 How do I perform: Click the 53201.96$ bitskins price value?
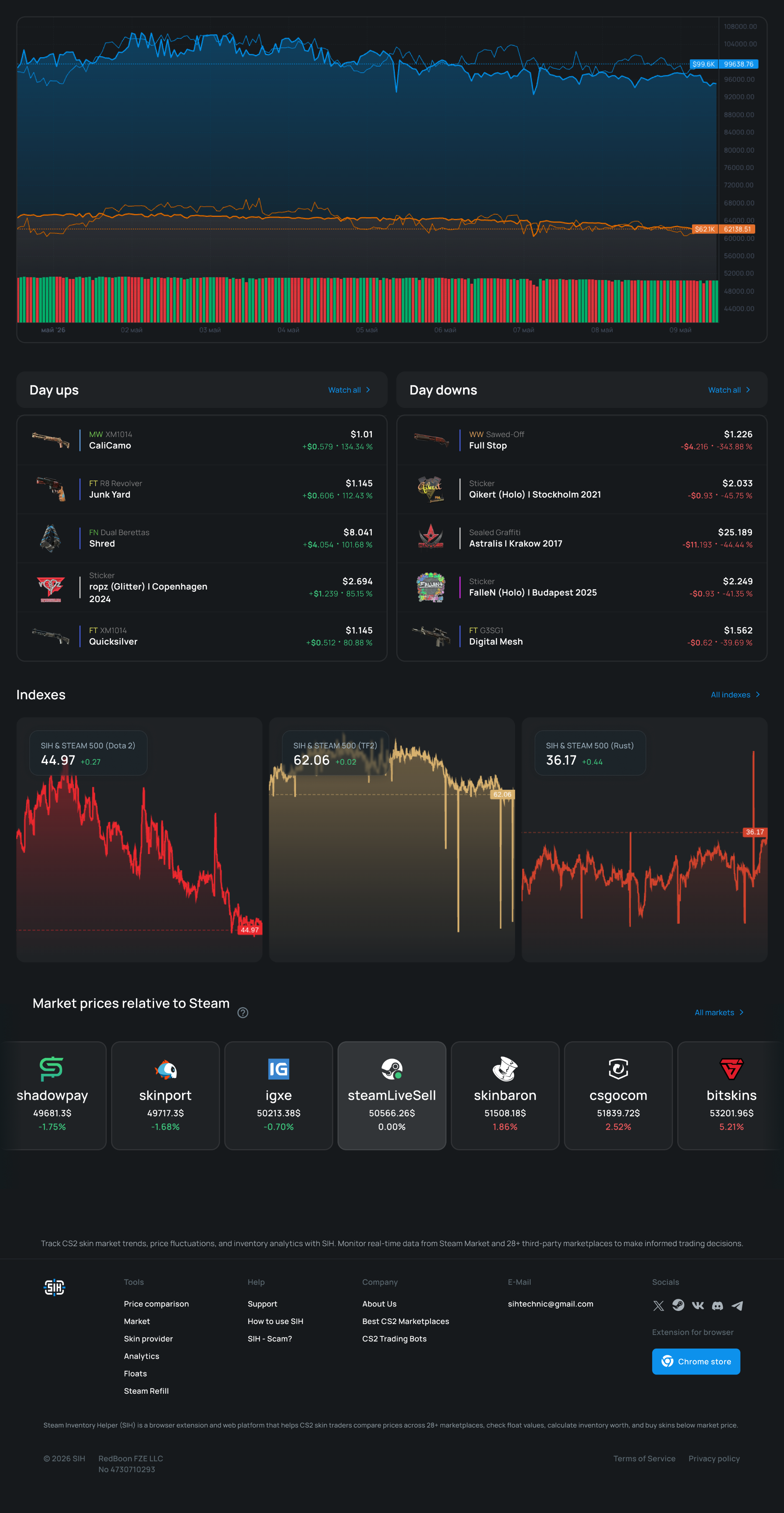(732, 1113)
